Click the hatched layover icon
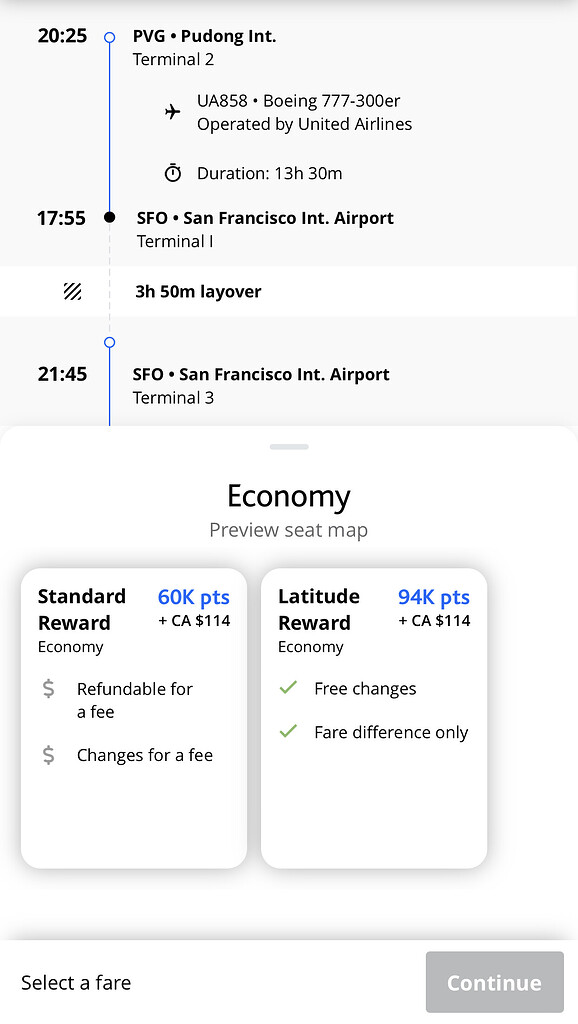The width and height of the screenshot is (578, 1024). point(75,291)
